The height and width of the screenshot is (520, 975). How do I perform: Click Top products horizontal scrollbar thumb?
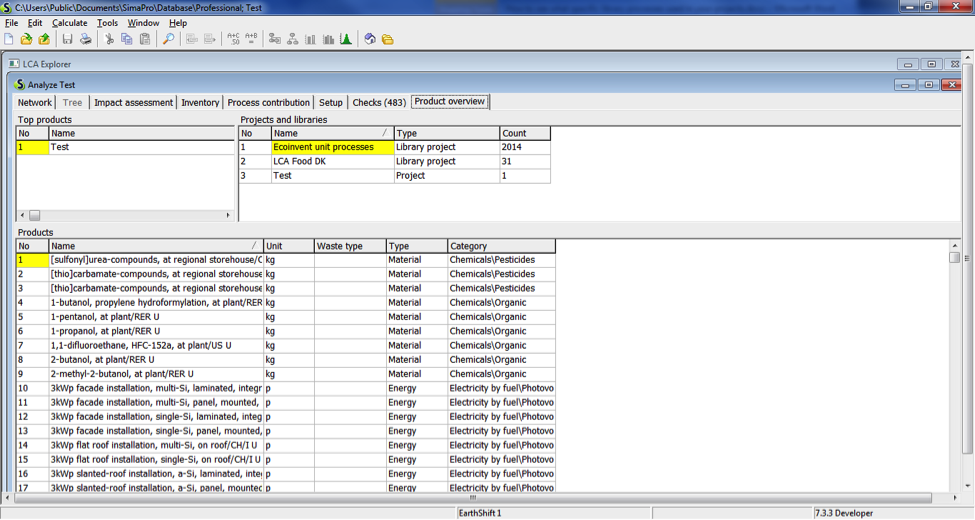(35, 215)
